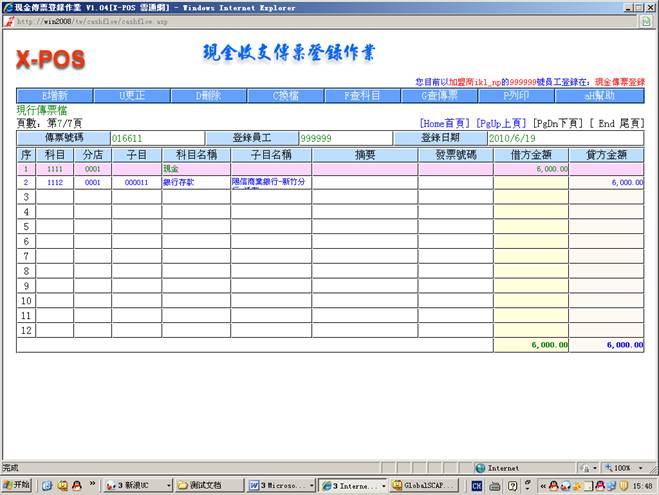Viewport: 659px width, 495px height.
Task: Click the 登錄員工 field showing 999999
Action: click(x=345, y=138)
